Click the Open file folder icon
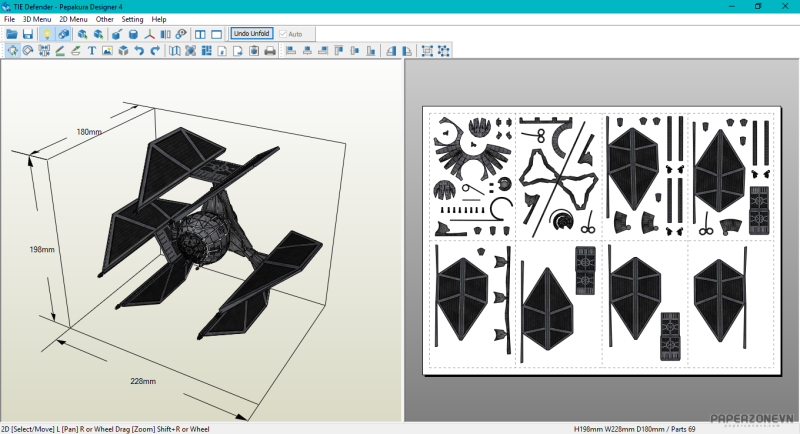Viewport: 800px width, 434px height. [x=12, y=34]
